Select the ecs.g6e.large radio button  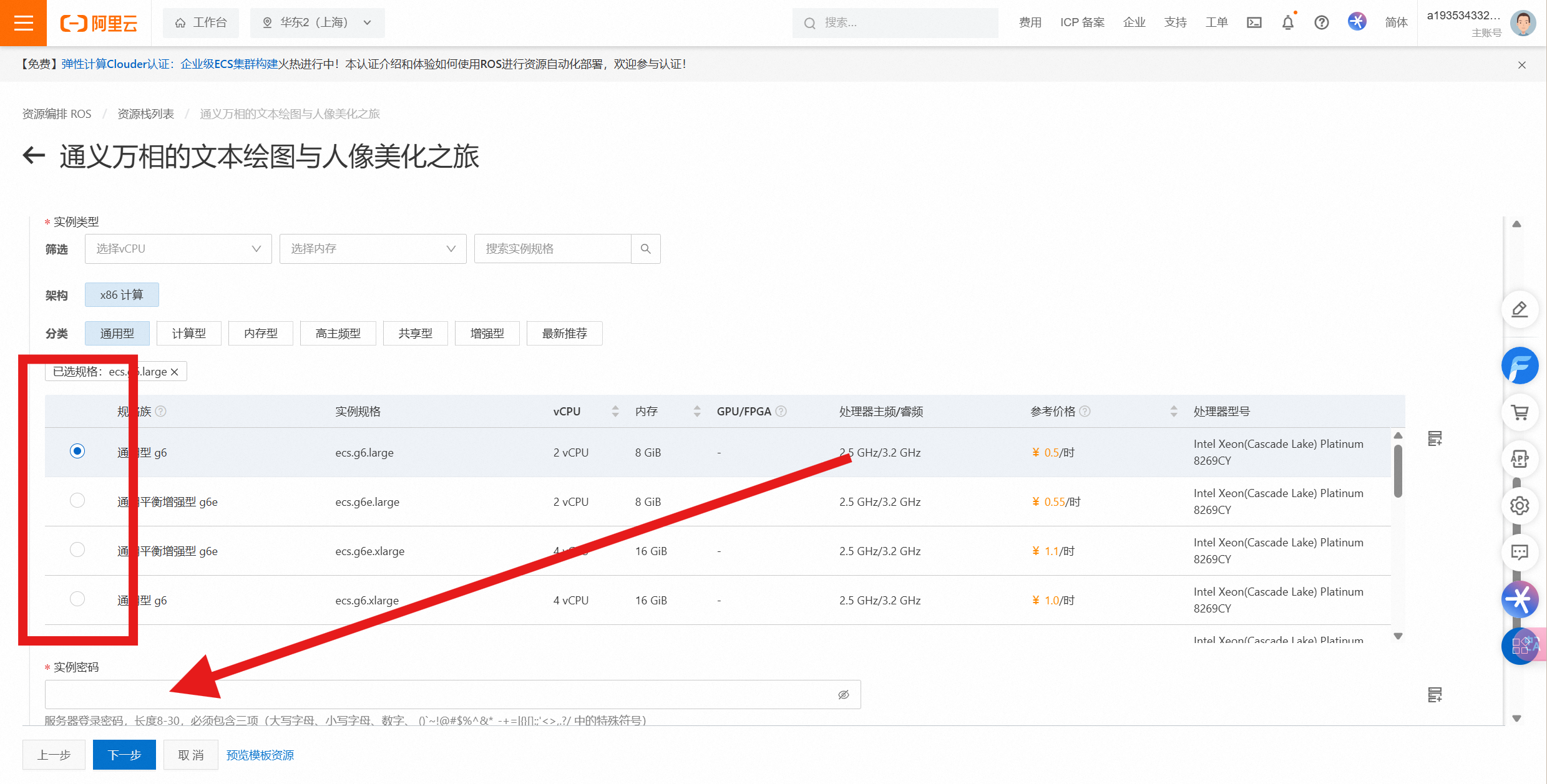[77, 501]
